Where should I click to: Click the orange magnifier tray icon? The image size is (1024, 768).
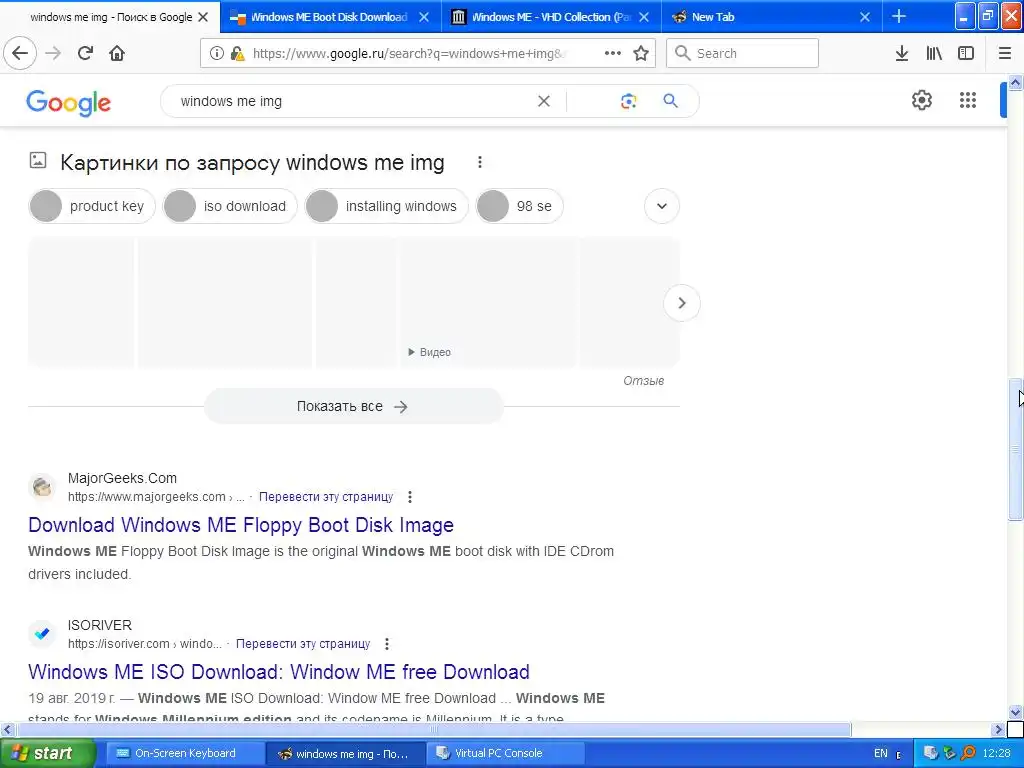968,754
